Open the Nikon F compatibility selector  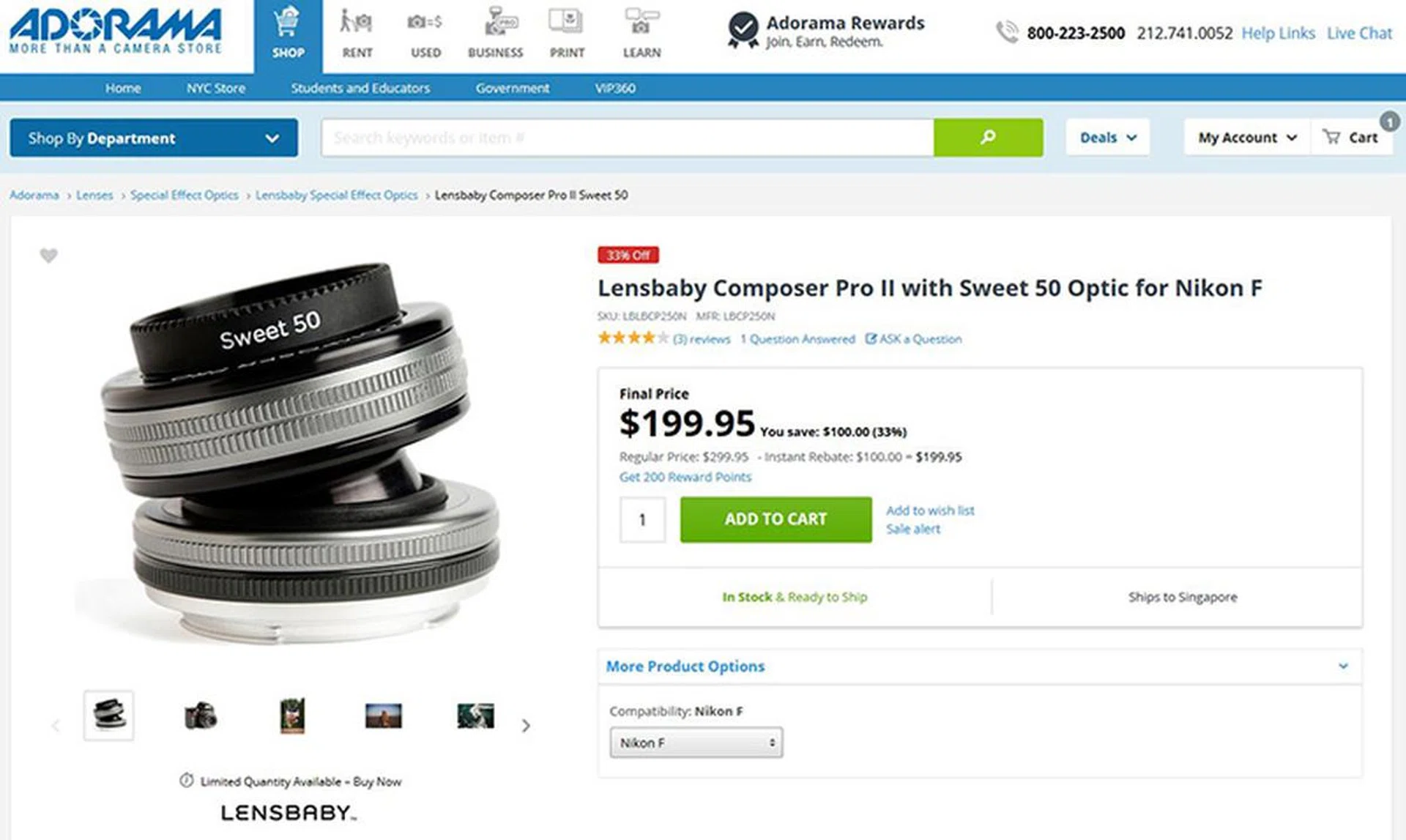pyautogui.click(x=696, y=743)
